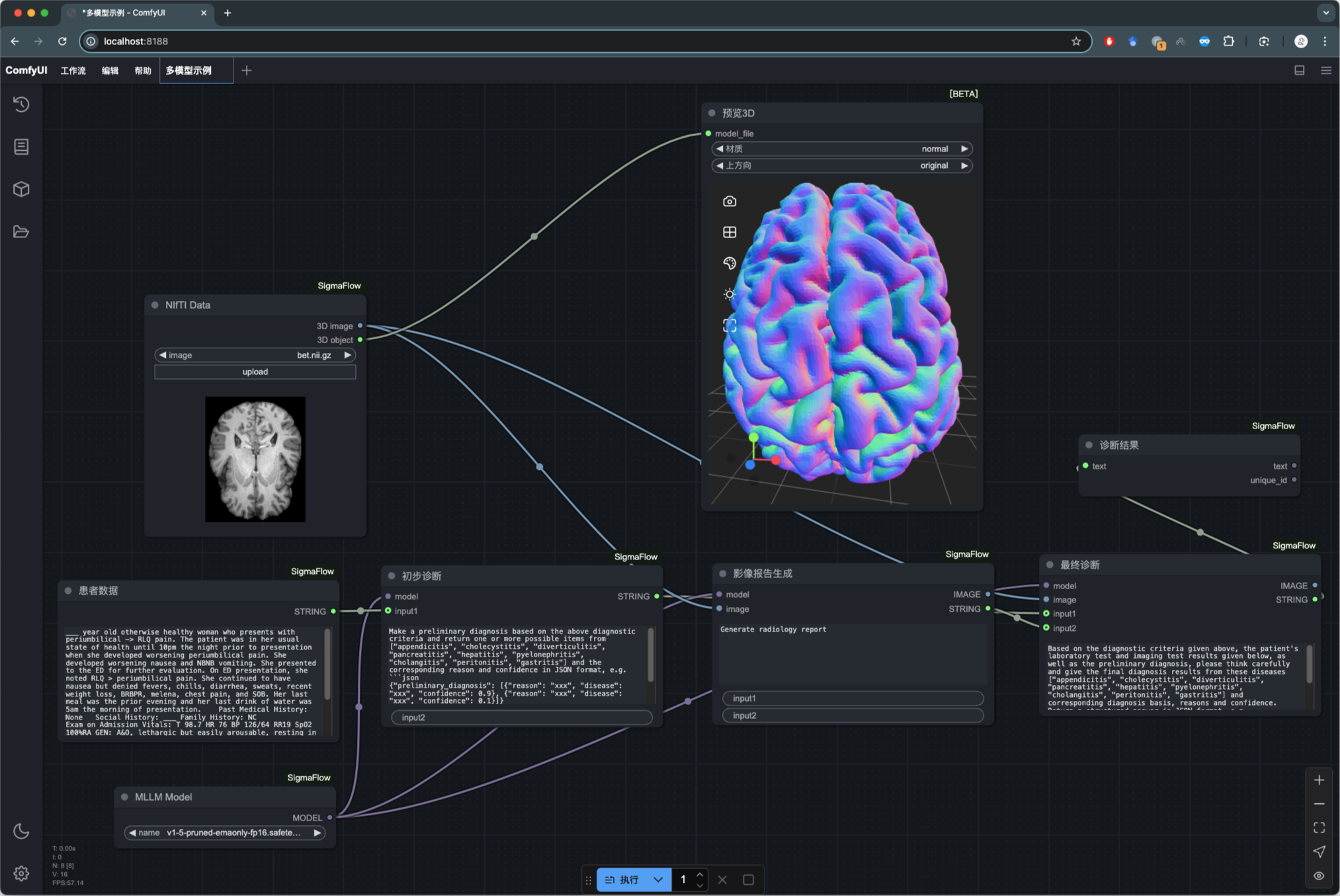The width and height of the screenshot is (1340, 896).
Task: Select next MLLM model name
Action: point(317,833)
